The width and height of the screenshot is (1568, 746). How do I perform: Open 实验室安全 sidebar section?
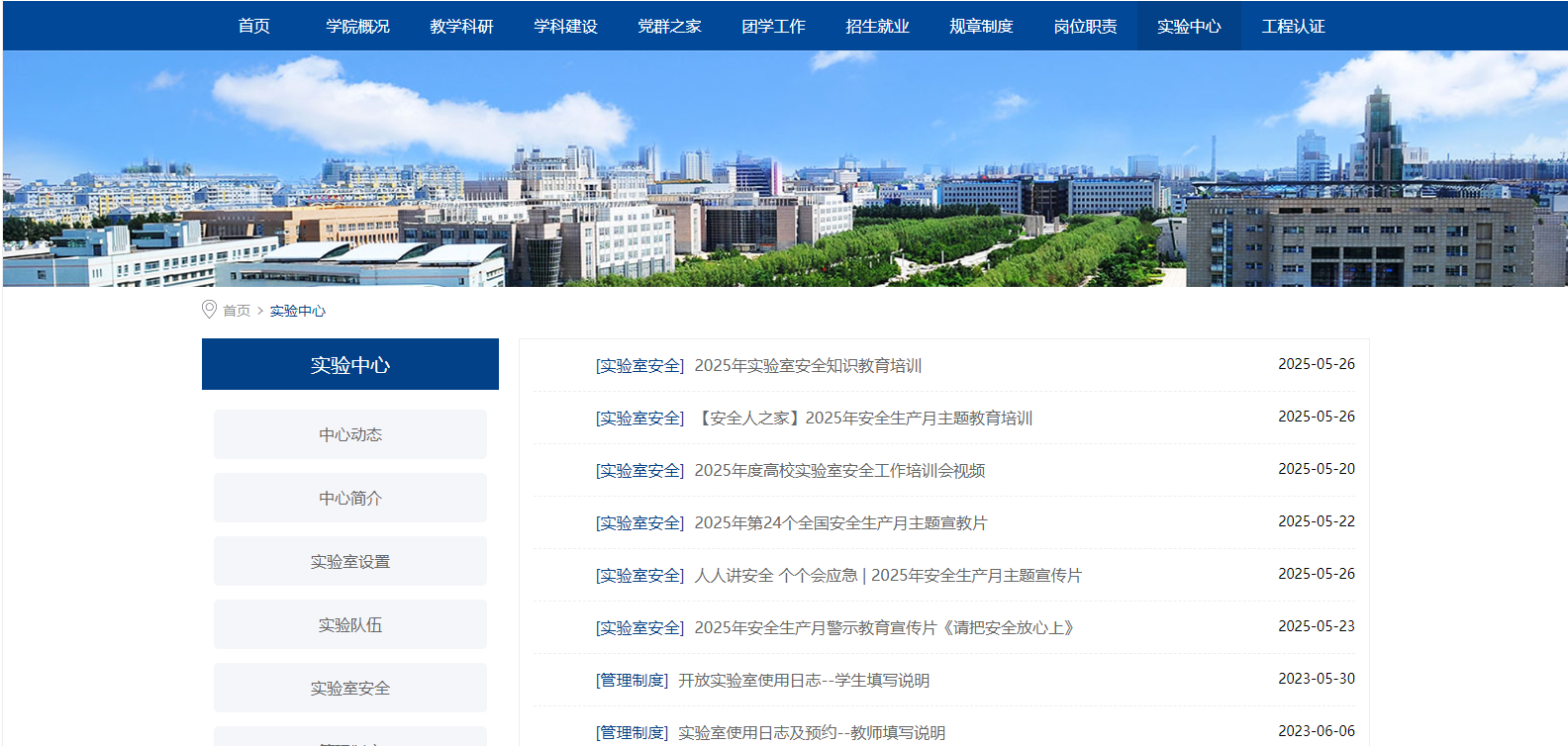(x=350, y=688)
